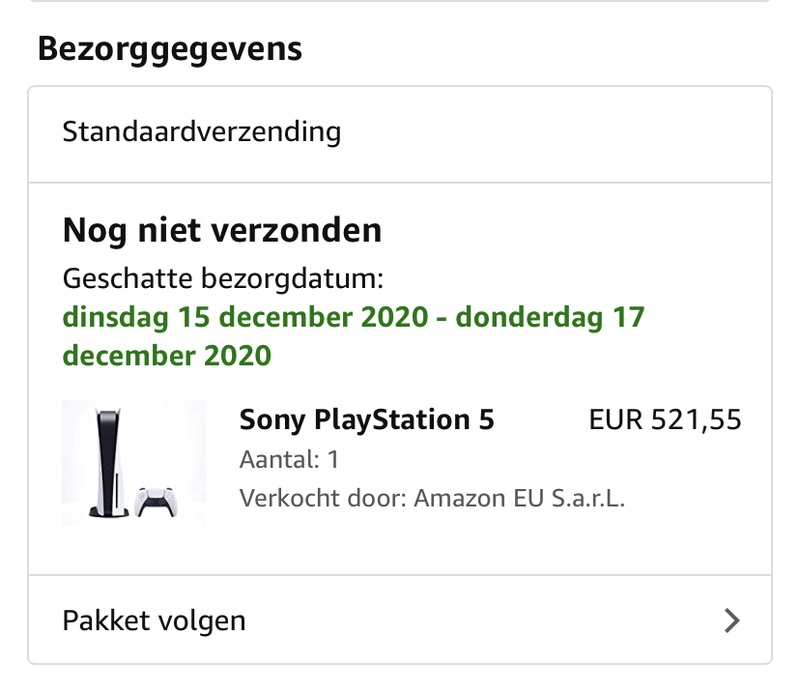Open the Sony PlayStation 5 product title

(366, 420)
